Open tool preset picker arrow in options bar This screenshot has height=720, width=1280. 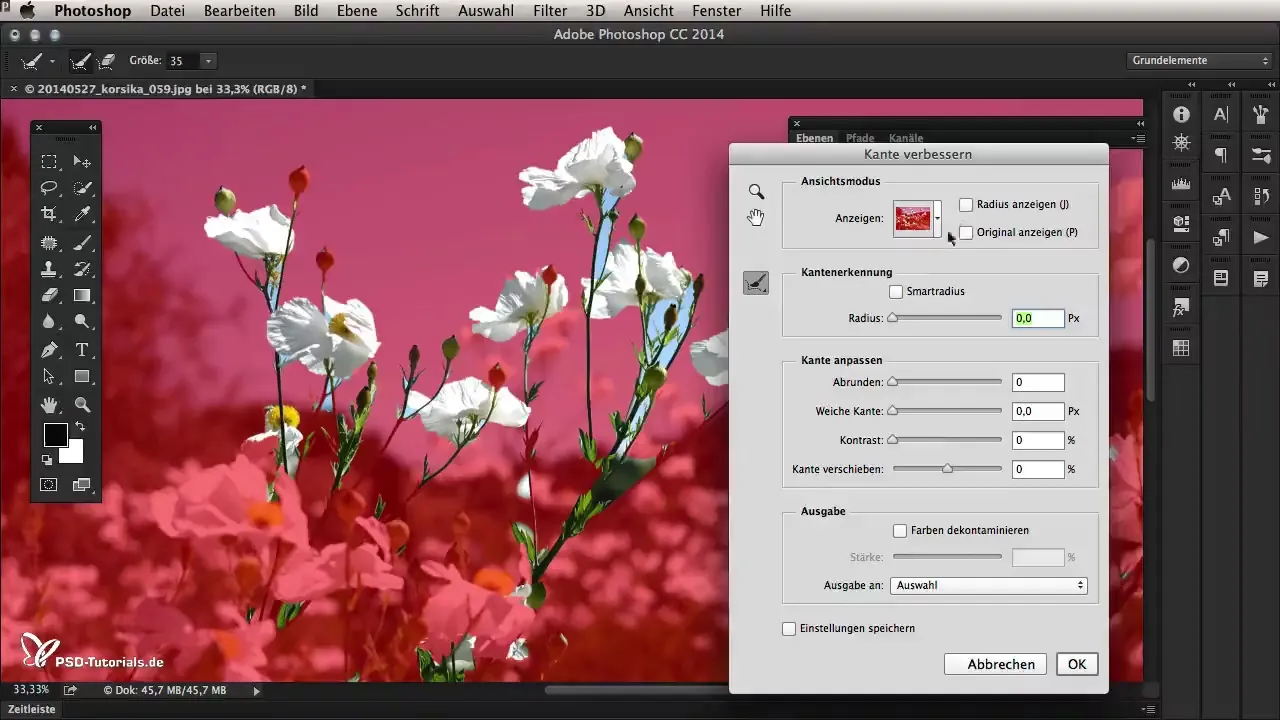52,61
